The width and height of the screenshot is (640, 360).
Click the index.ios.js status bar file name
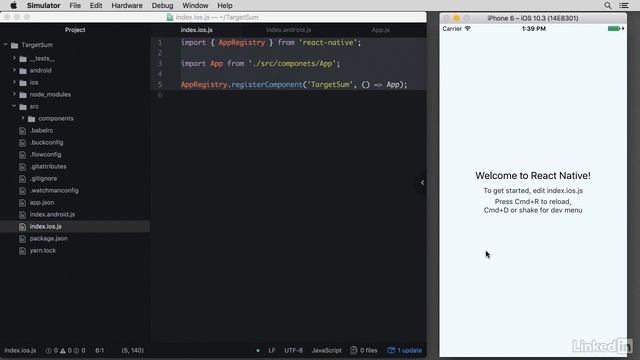click(x=20, y=350)
